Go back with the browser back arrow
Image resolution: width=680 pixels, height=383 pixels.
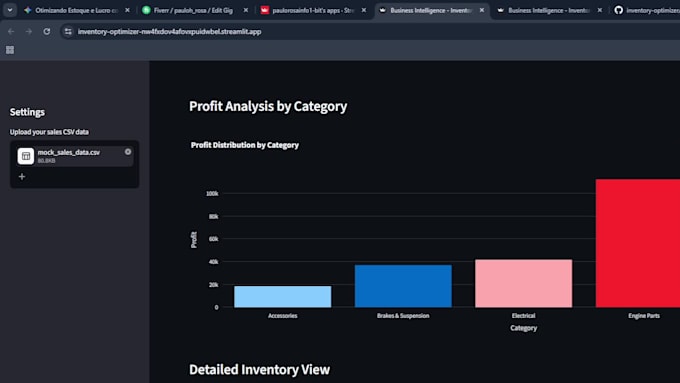(x=11, y=32)
